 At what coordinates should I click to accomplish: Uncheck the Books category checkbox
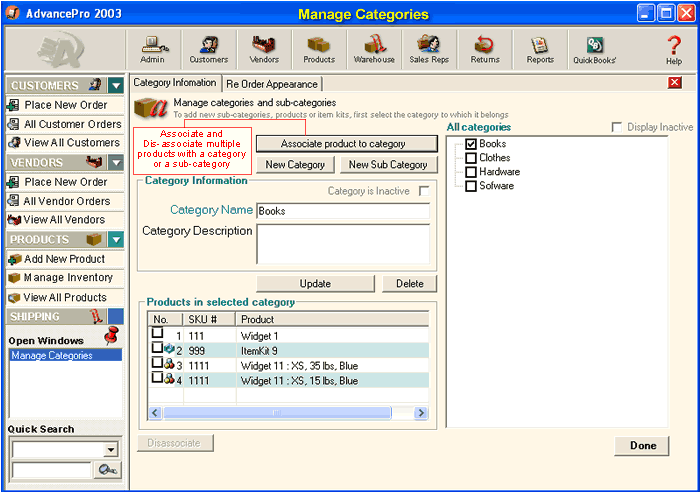pyautogui.click(x=471, y=144)
